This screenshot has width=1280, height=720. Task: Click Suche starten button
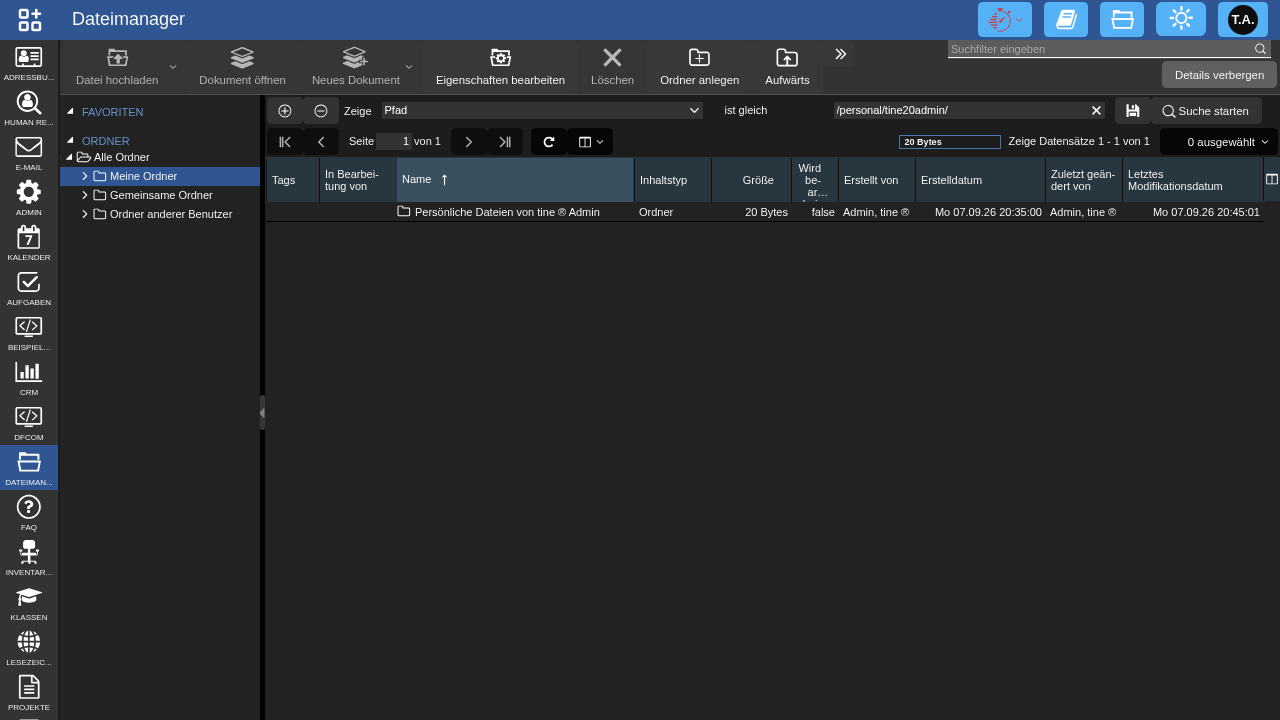click(1206, 111)
